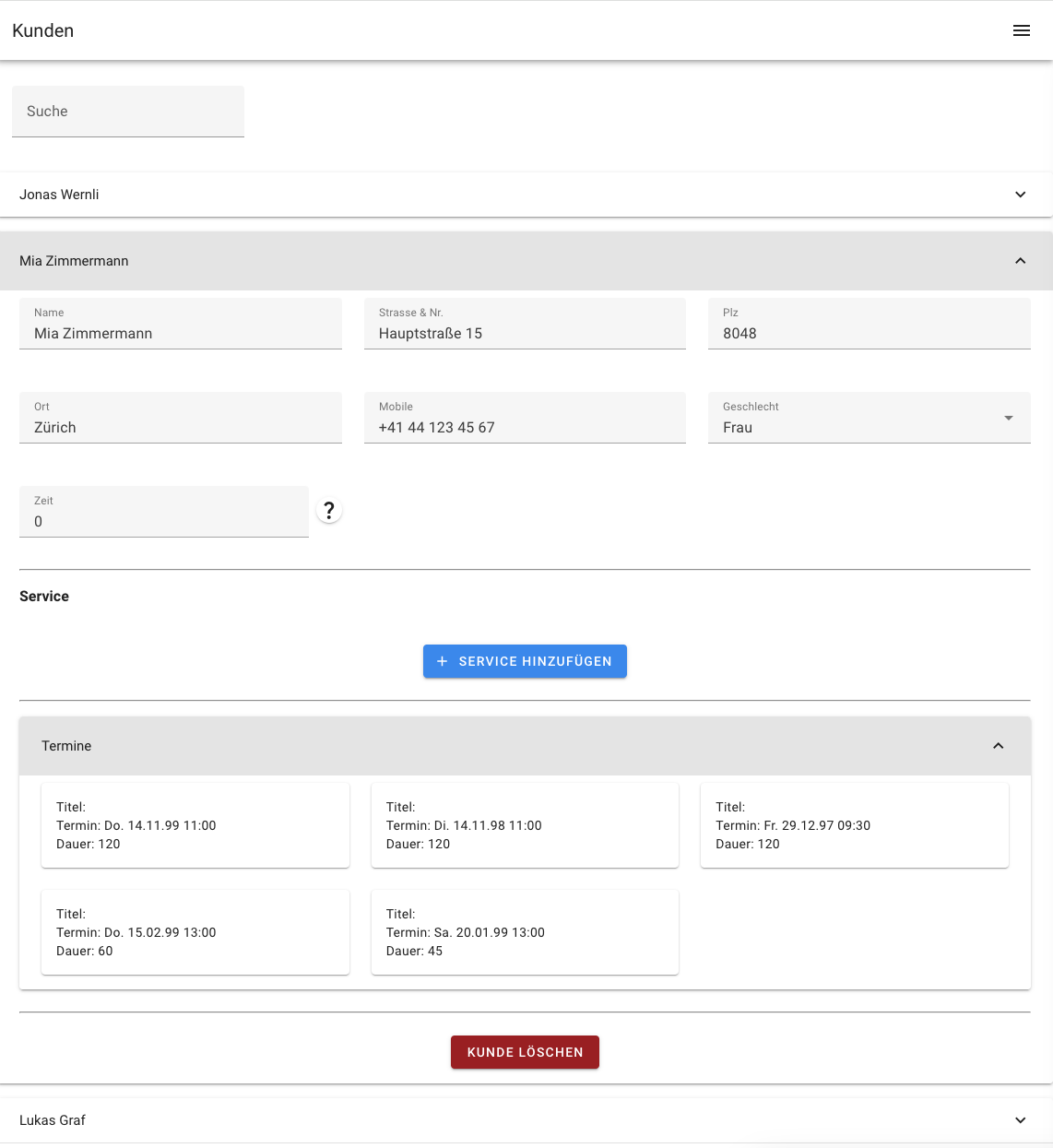This screenshot has height=1148, width=1053.
Task: Edit the Mobile phone number field
Action: click(x=525, y=427)
